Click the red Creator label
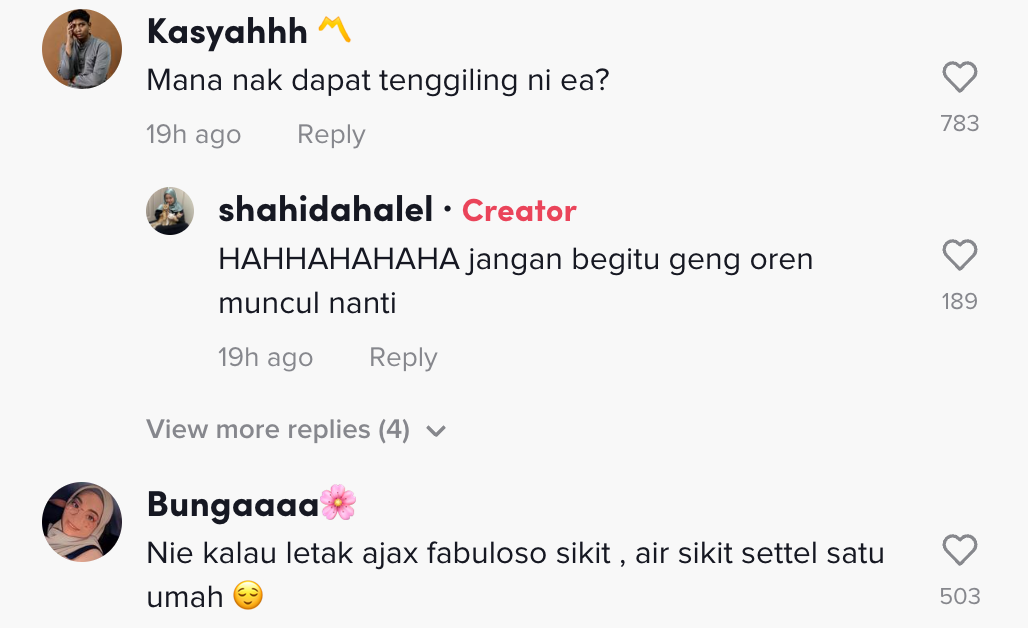This screenshot has width=1028, height=628. (519, 211)
